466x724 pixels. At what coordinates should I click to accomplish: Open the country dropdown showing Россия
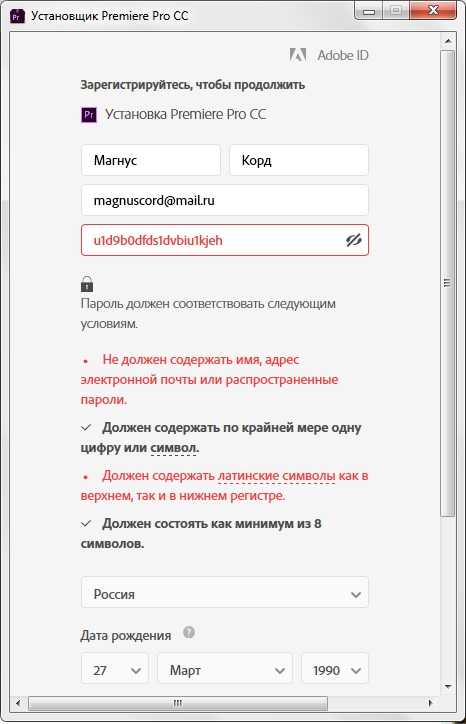(x=225, y=592)
